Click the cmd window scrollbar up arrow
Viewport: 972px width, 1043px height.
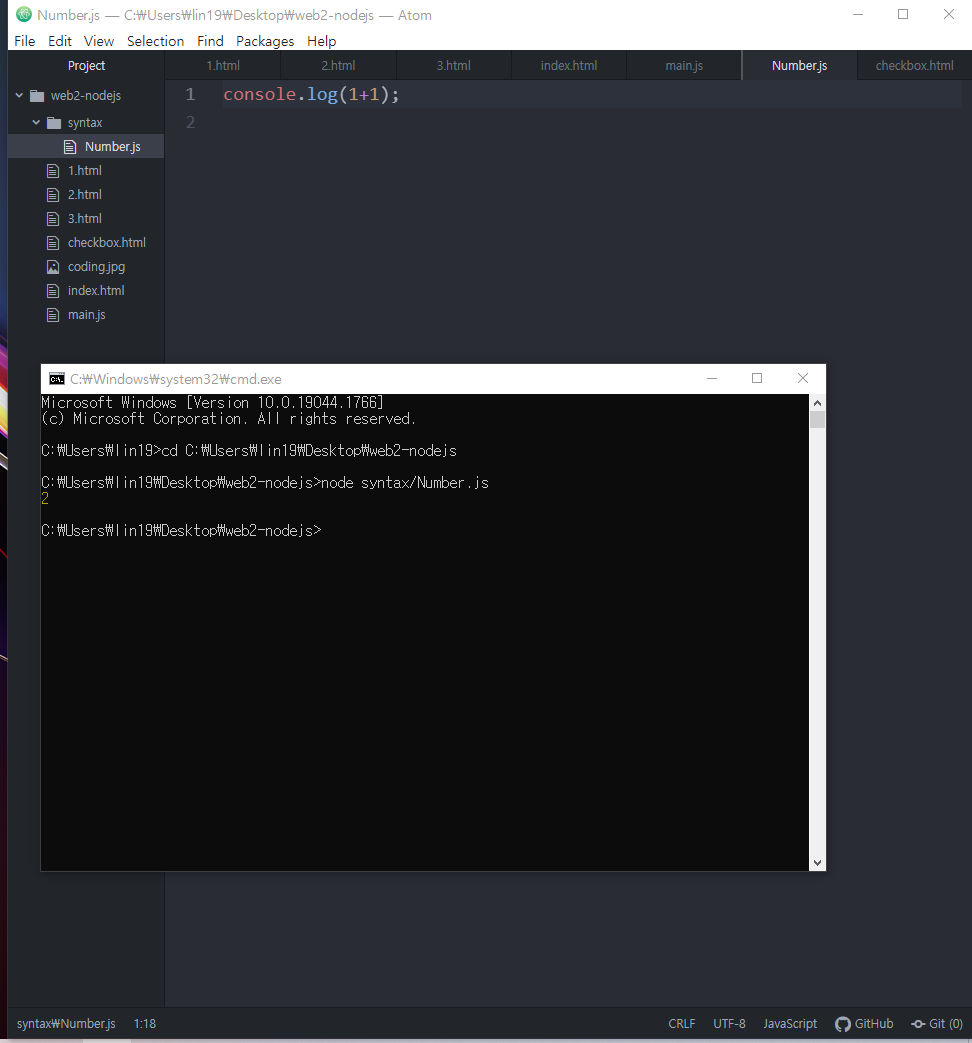[818, 403]
